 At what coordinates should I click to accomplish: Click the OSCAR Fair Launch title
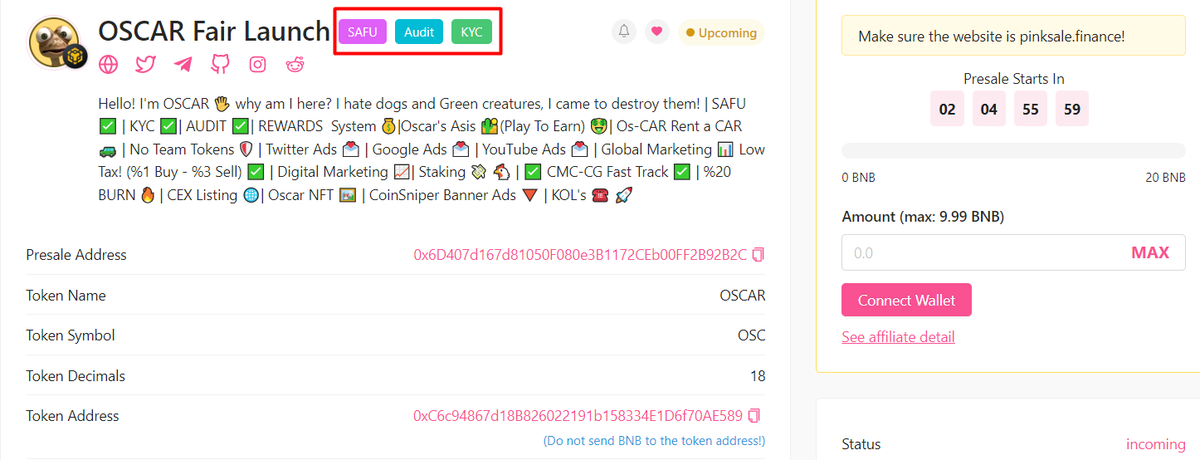click(x=214, y=31)
